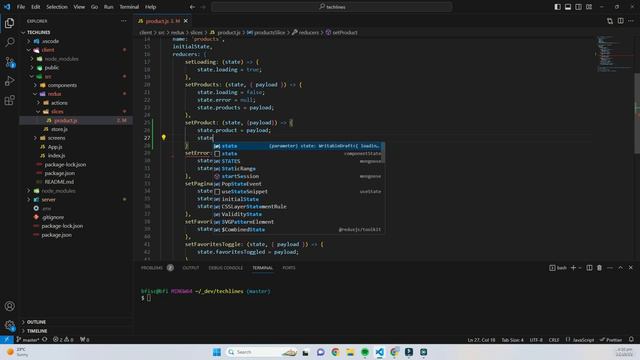Open the Selection menu
Viewport: 640px width, 360px height.
click(57, 7)
